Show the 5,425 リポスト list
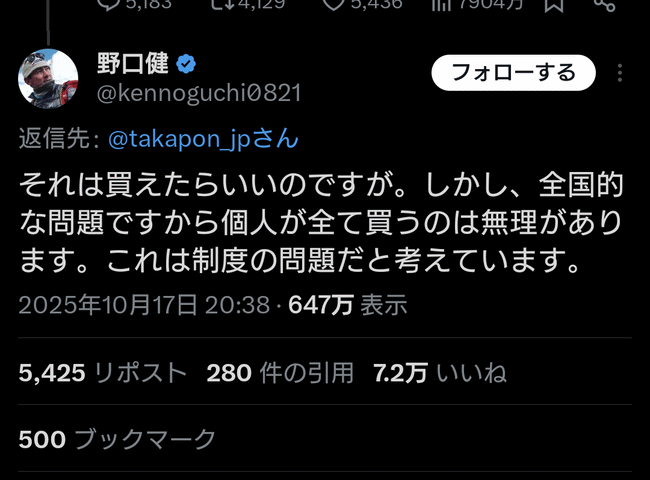The height and width of the screenshot is (480, 650). (x=102, y=372)
